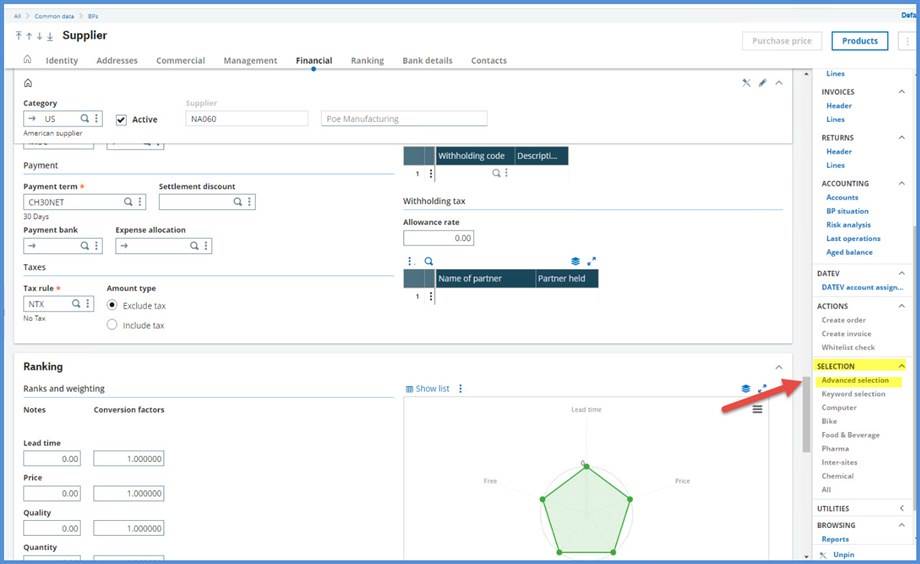
Task: Click the Products button
Action: click(x=859, y=41)
